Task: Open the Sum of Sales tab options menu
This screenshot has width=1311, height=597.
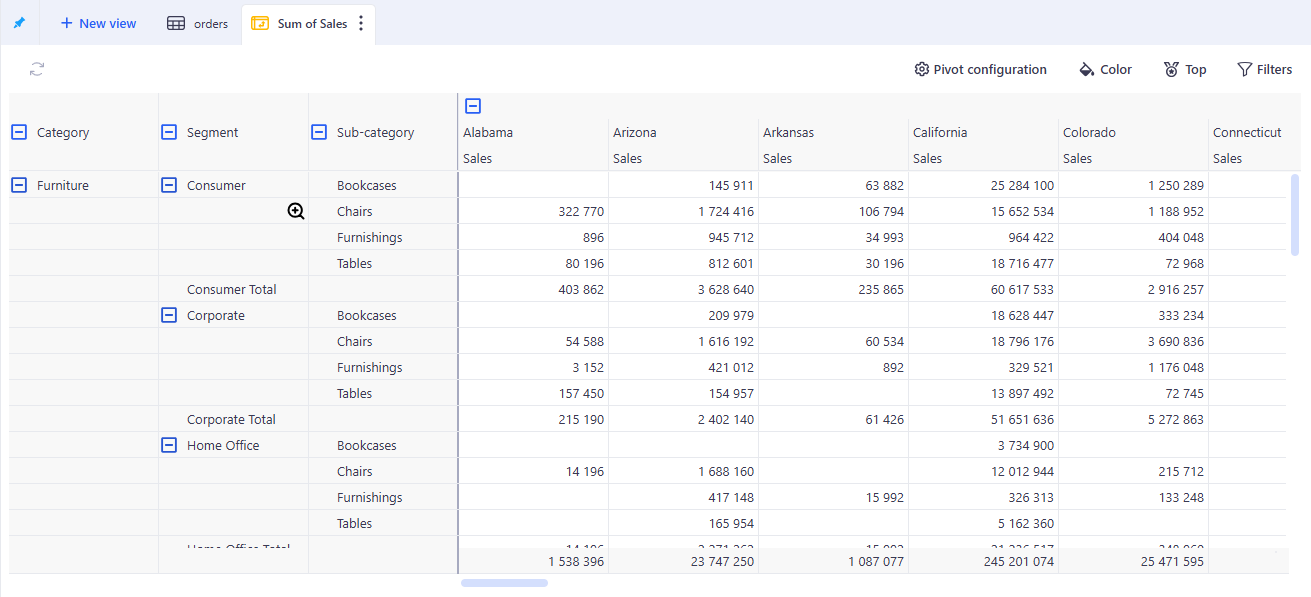Action: click(361, 23)
